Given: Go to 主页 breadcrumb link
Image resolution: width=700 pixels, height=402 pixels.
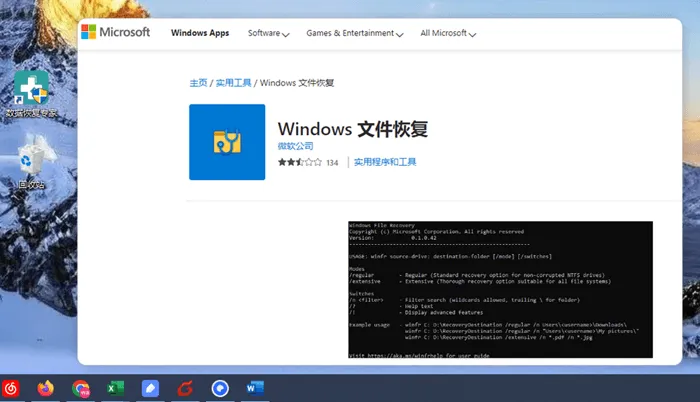Looking at the screenshot, I should tap(198, 83).
